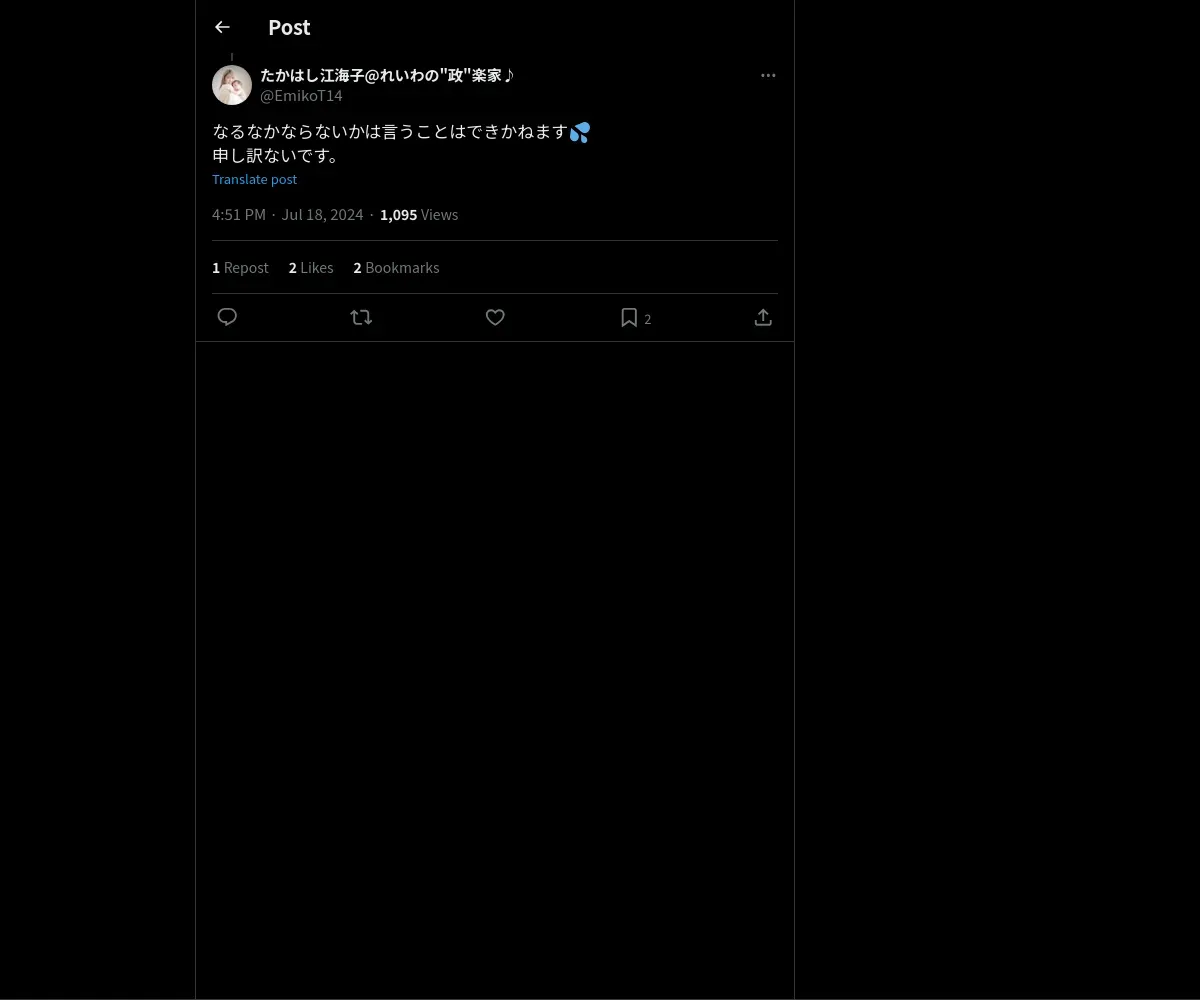Click the number beside the bookmark icon

tap(648, 319)
